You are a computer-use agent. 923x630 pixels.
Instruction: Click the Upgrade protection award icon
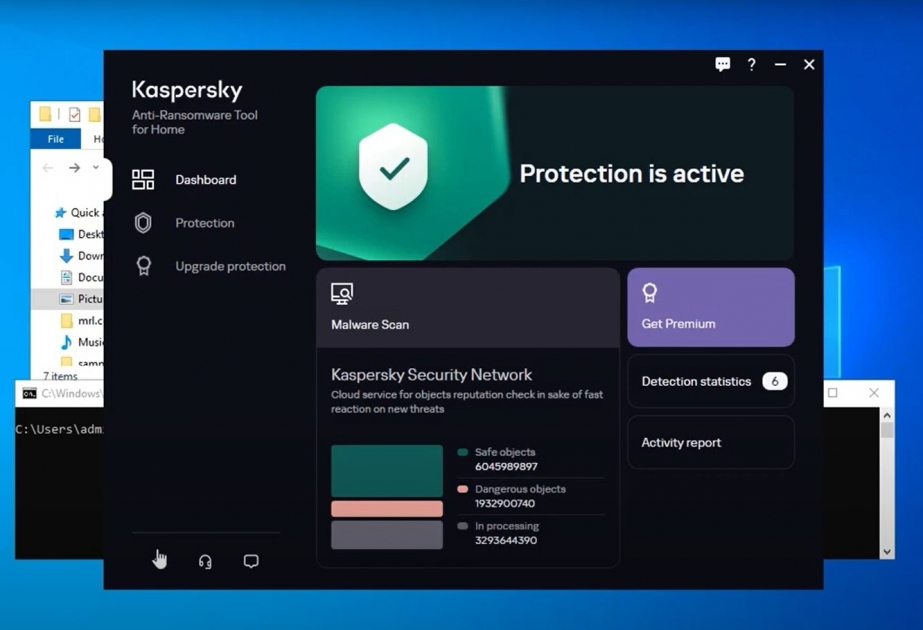(x=144, y=266)
